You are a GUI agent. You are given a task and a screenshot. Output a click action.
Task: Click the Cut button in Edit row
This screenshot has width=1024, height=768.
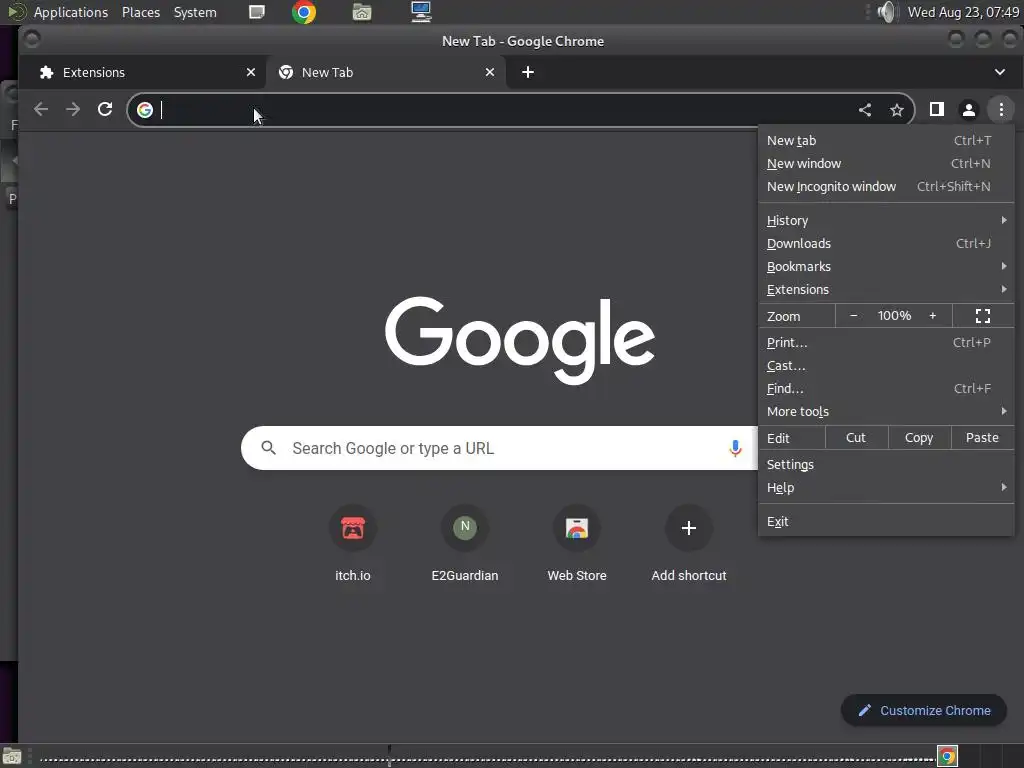click(856, 438)
